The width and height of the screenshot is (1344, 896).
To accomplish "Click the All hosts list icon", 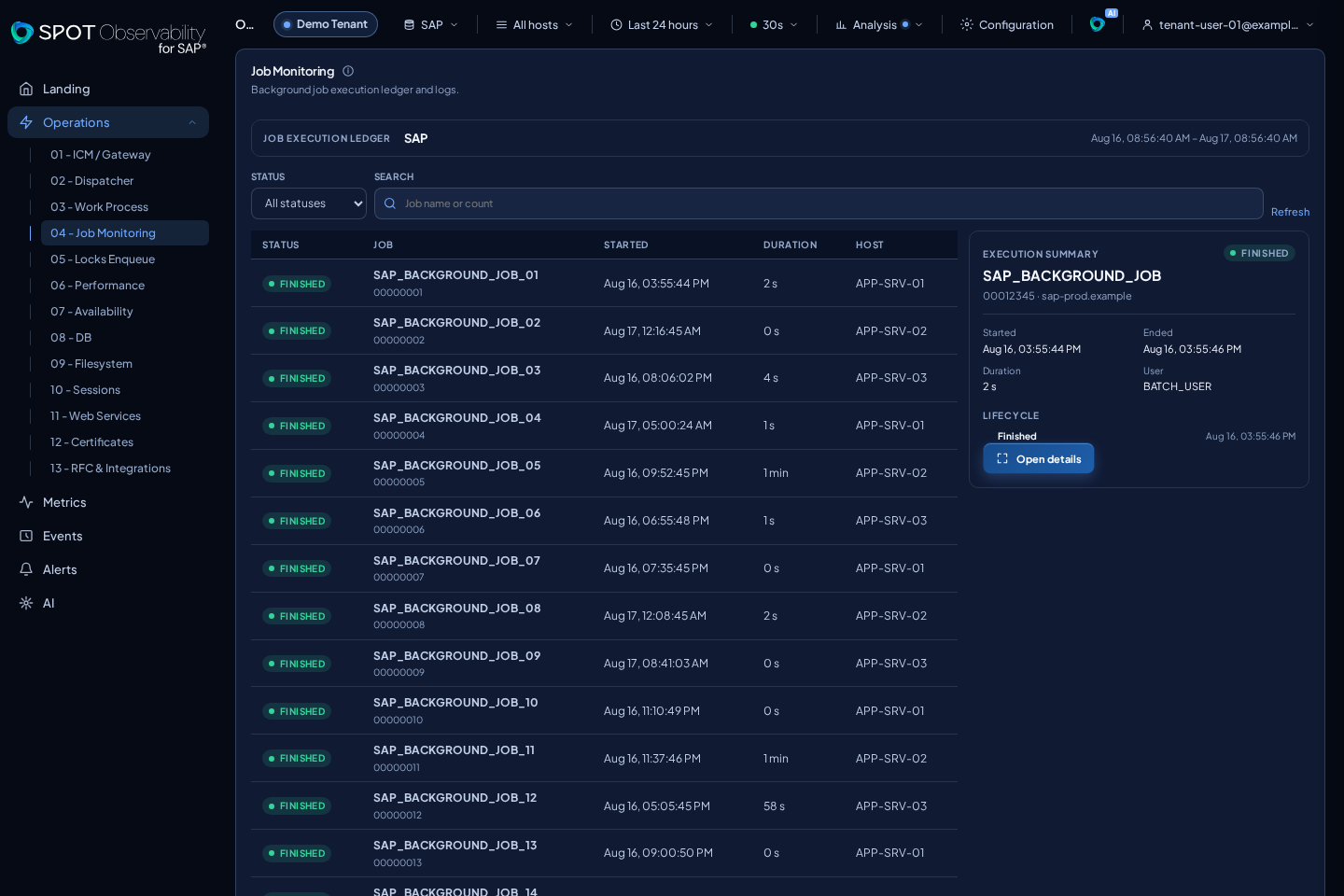I will point(501,24).
